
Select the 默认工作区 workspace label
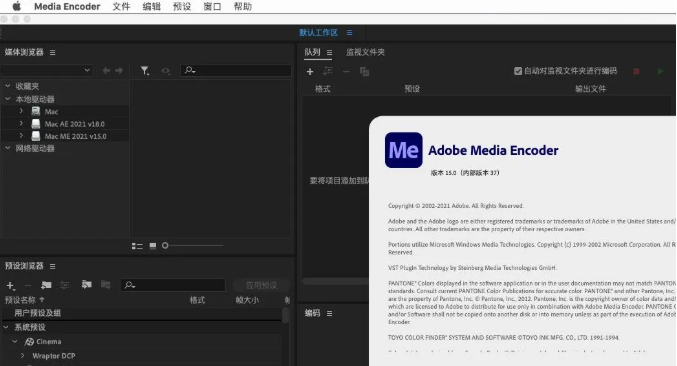(x=319, y=32)
